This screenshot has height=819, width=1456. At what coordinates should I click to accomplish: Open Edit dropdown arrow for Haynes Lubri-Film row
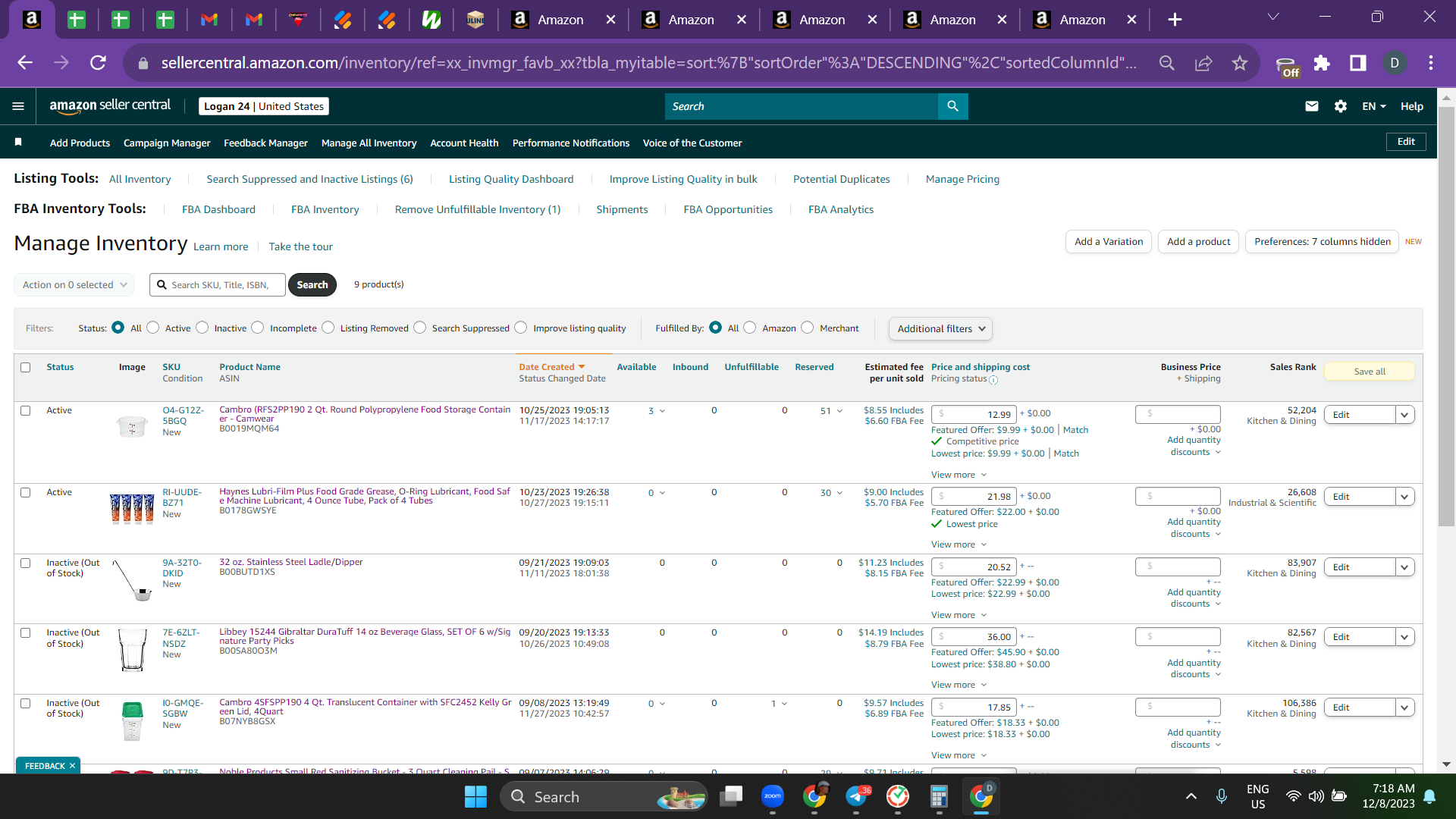click(1404, 497)
